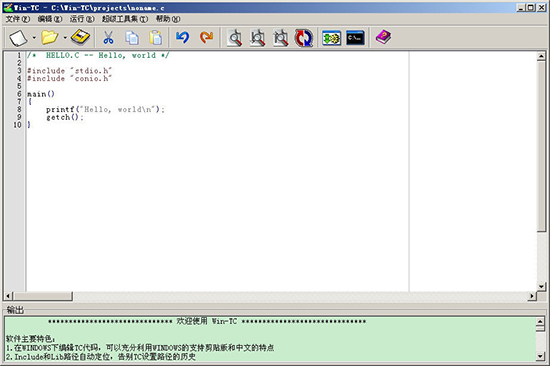
Task: Click the editor's vertical scrollbar up arrow
Action: pyautogui.click(x=541, y=56)
